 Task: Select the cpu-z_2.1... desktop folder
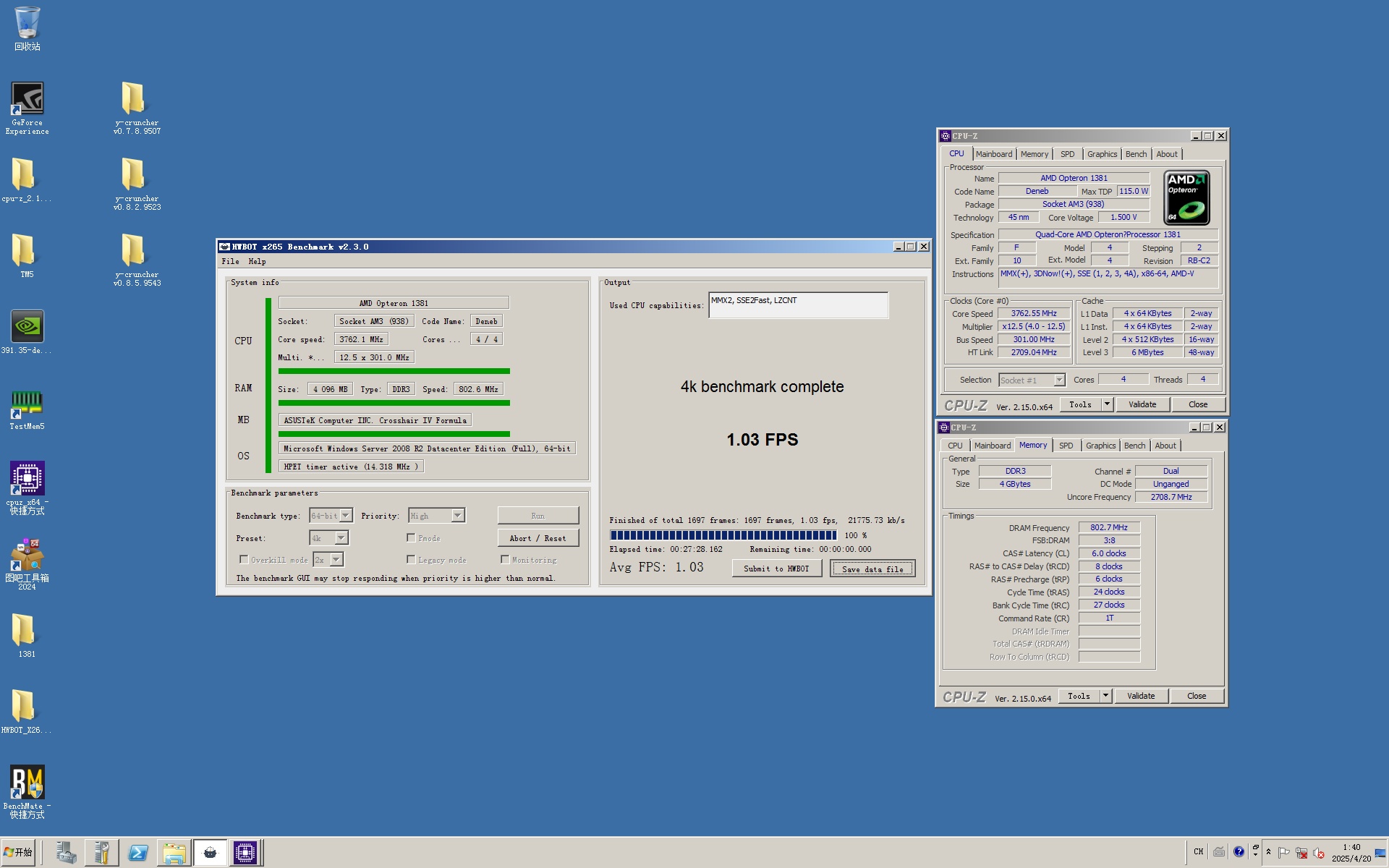(26, 180)
